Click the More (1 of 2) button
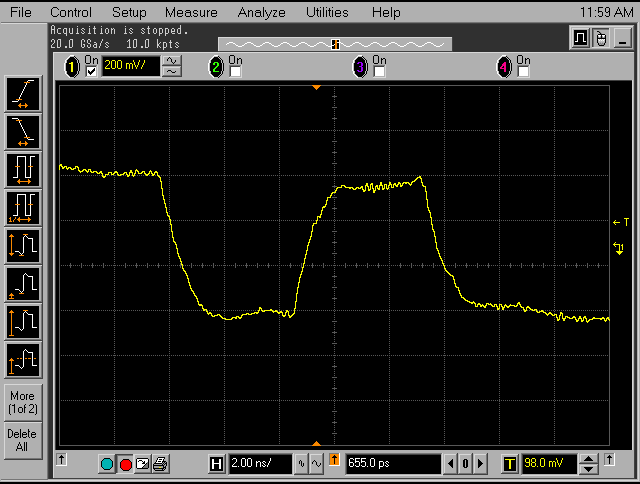640x484 pixels. click(22, 402)
